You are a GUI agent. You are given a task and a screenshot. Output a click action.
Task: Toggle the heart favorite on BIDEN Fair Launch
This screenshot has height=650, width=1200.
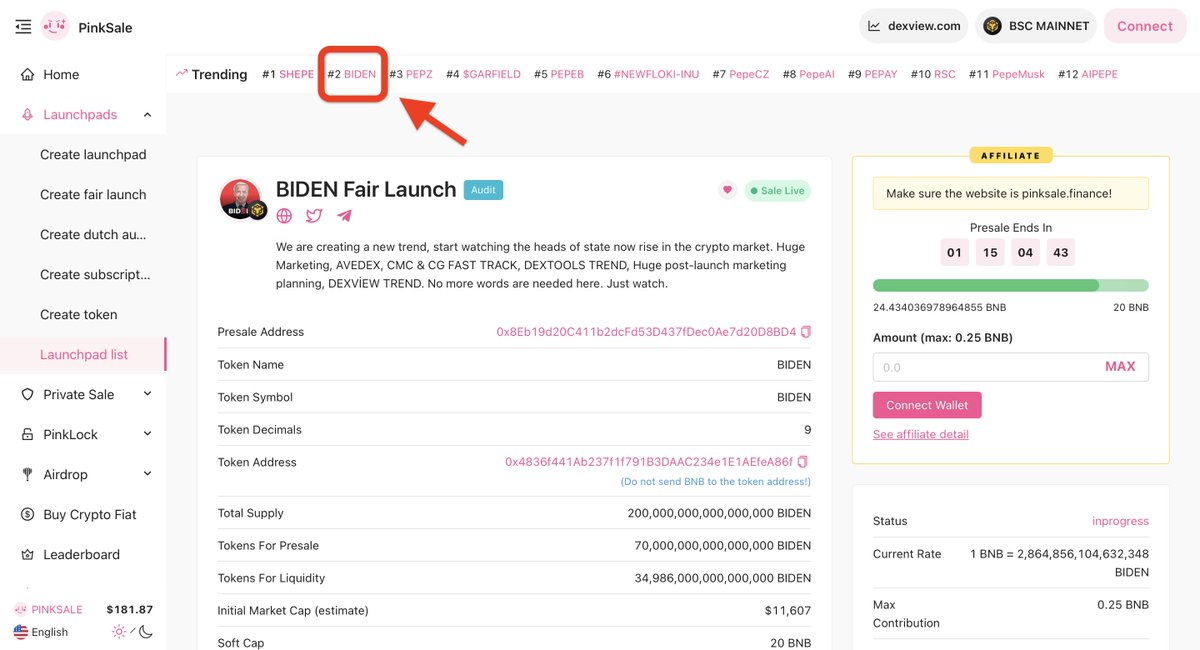point(727,189)
